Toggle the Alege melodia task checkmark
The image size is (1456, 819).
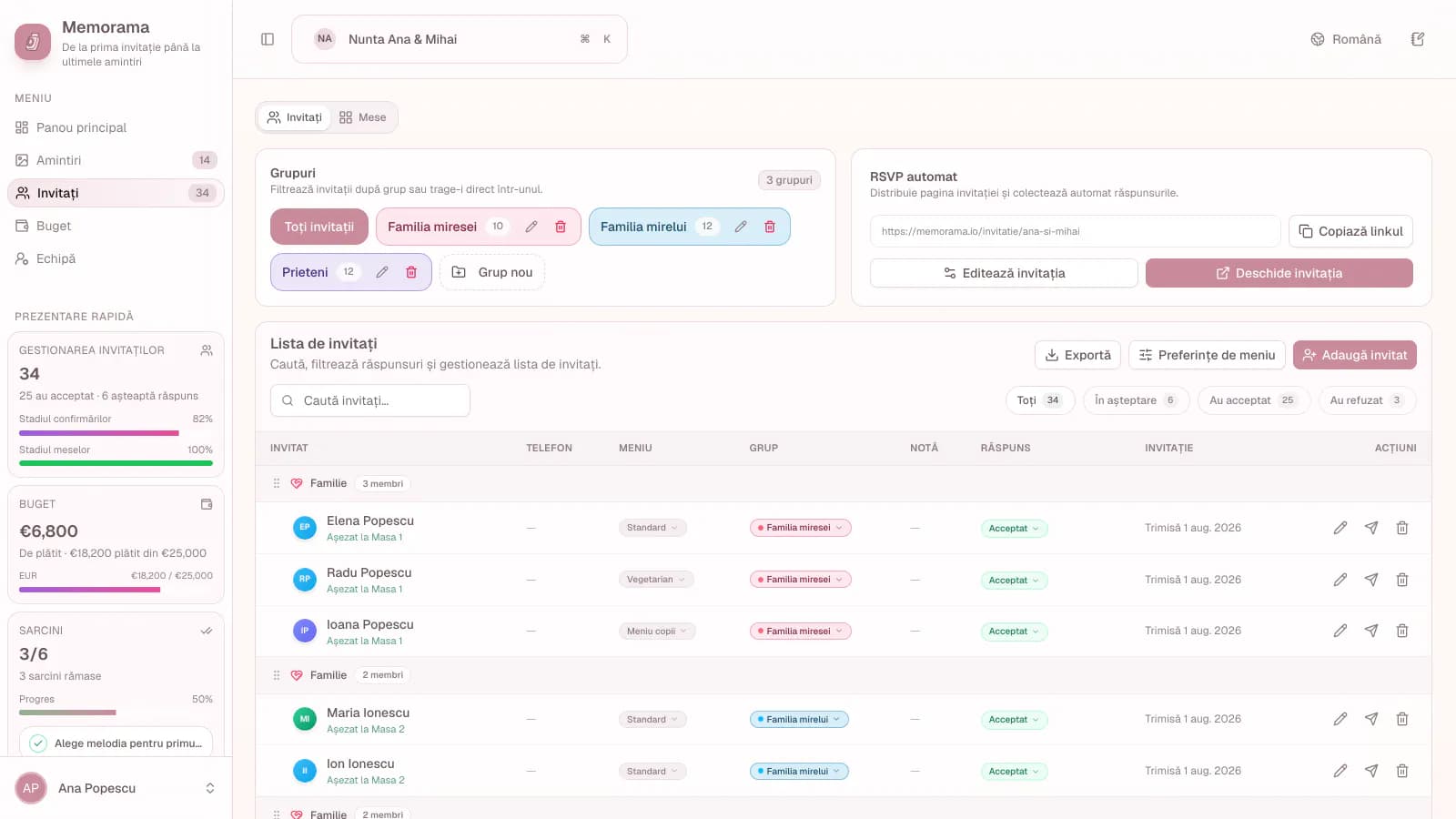[x=38, y=743]
